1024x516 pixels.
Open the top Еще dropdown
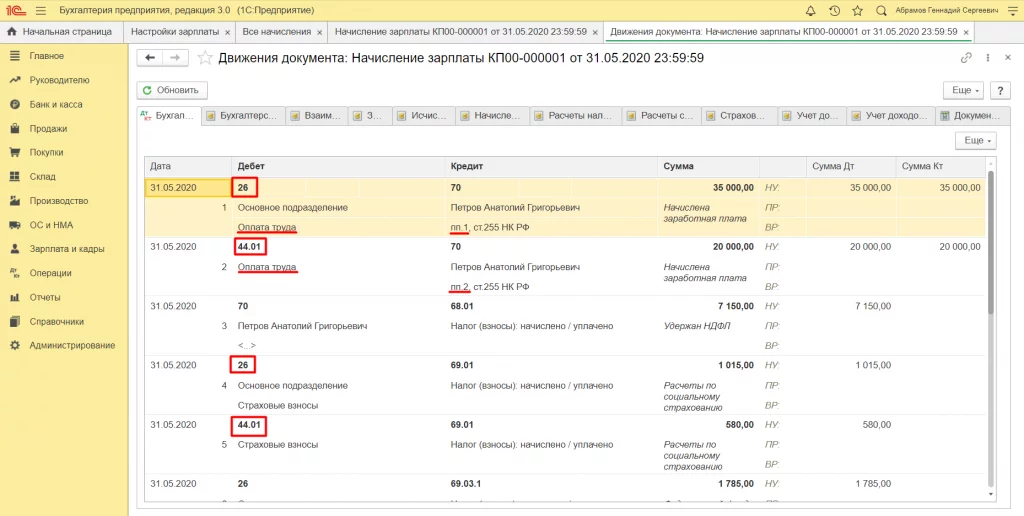(964, 90)
